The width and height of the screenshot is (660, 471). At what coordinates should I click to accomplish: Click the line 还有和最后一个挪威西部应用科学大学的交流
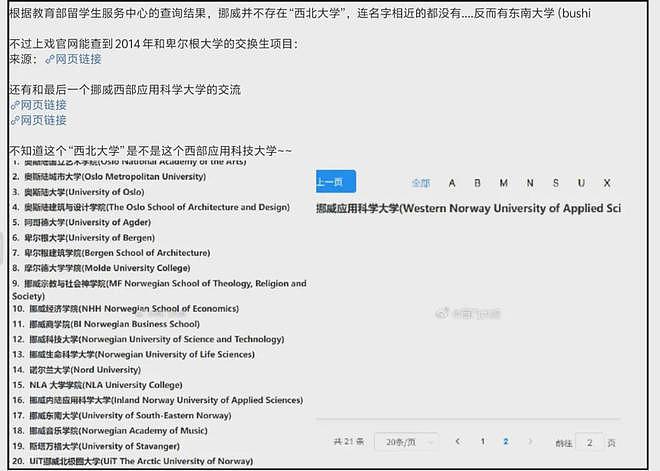125,90
